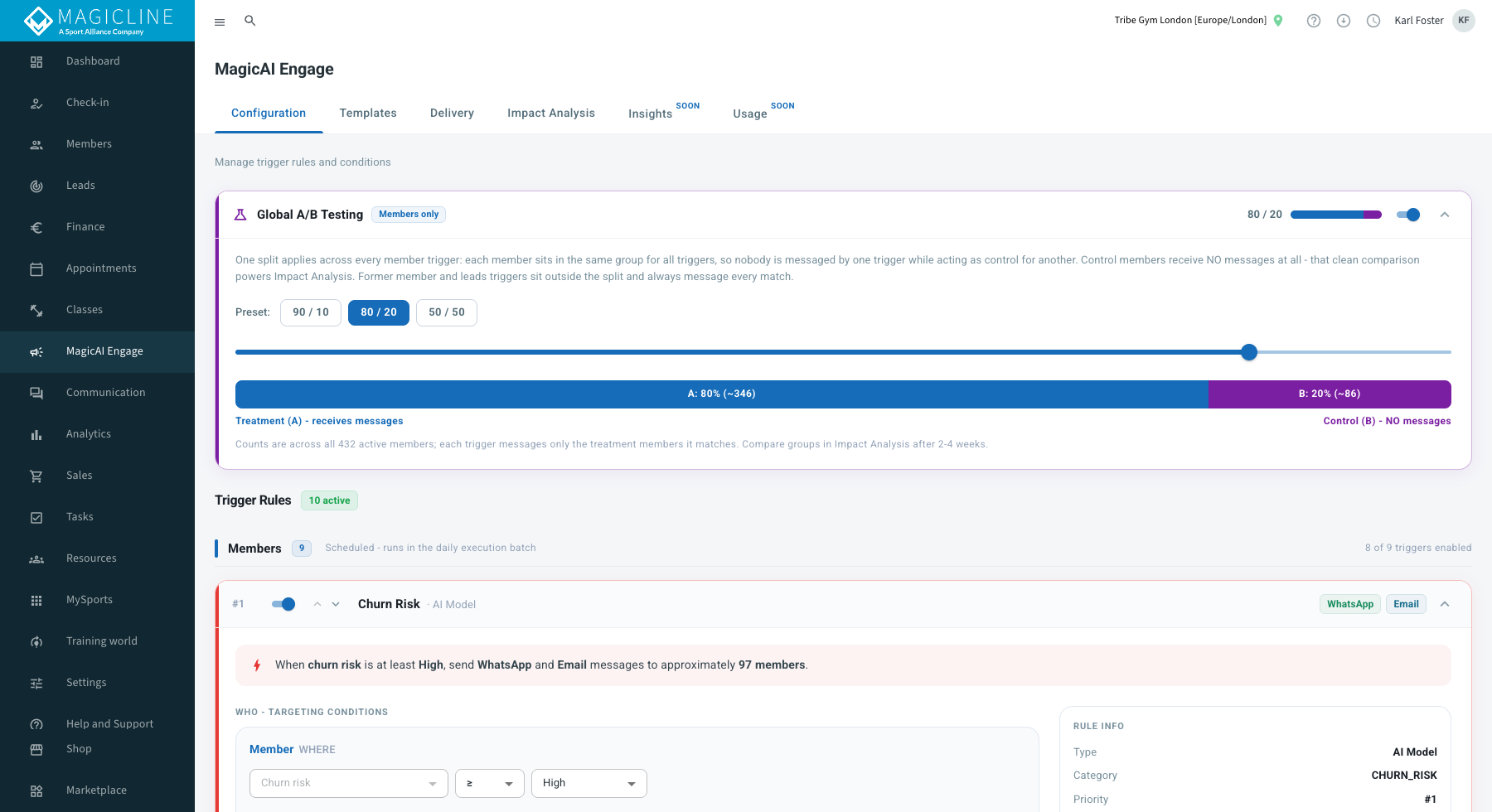Toggle the Churn Risk trigger switch
Image resolution: width=1492 pixels, height=812 pixels.
(283, 604)
